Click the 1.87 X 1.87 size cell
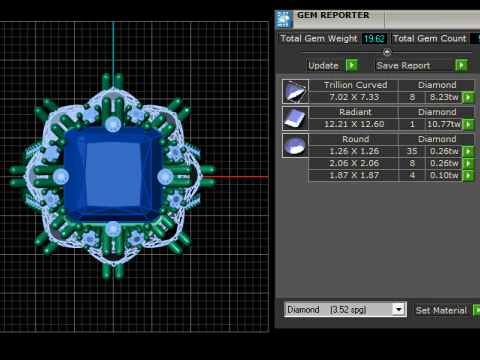 [x=354, y=175]
